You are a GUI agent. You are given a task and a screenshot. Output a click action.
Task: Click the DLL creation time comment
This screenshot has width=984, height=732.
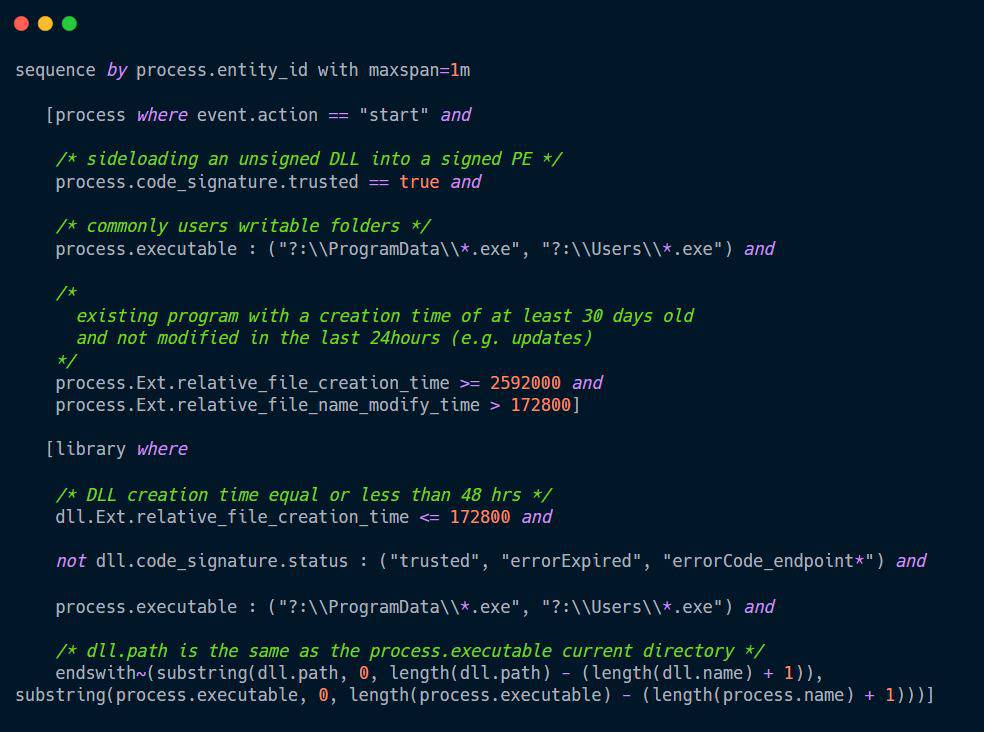click(x=304, y=495)
